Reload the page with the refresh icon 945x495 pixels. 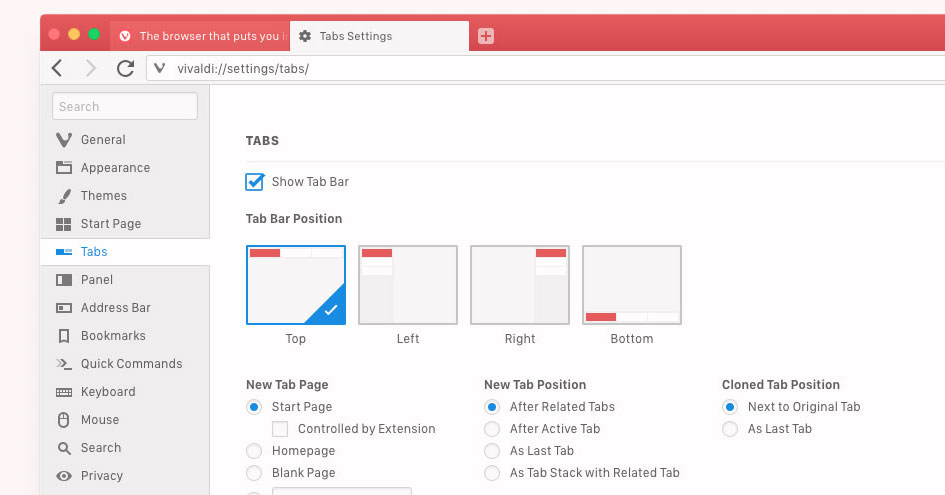(x=125, y=68)
